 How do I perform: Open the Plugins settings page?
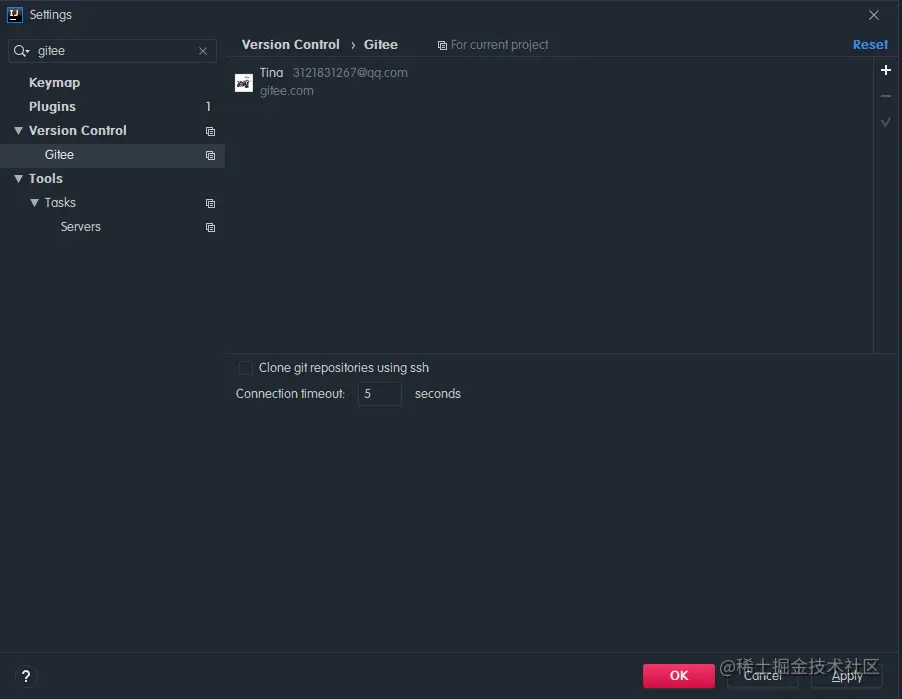[52, 106]
